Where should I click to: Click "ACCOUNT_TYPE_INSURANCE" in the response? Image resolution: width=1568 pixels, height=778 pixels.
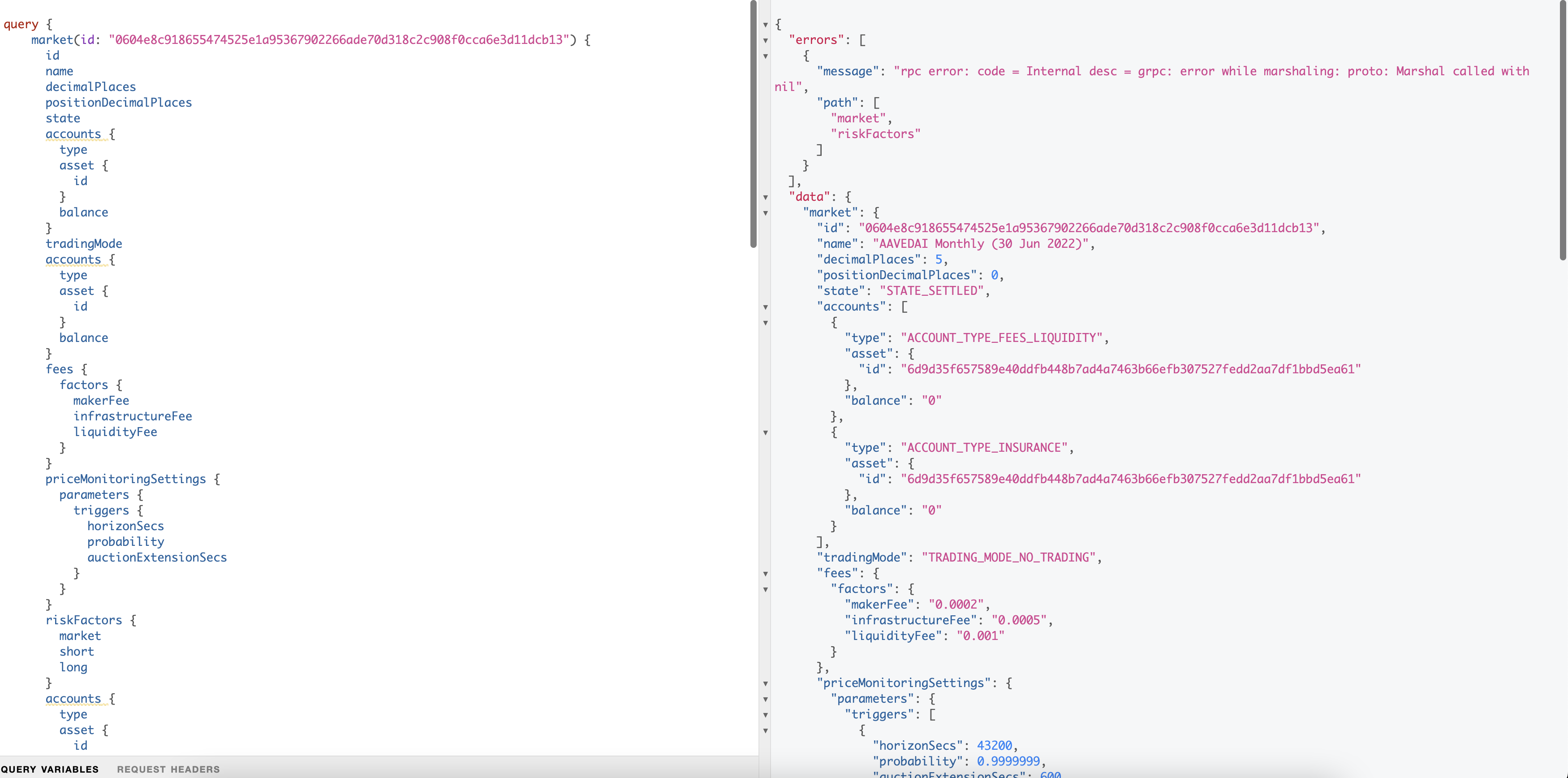(984, 447)
